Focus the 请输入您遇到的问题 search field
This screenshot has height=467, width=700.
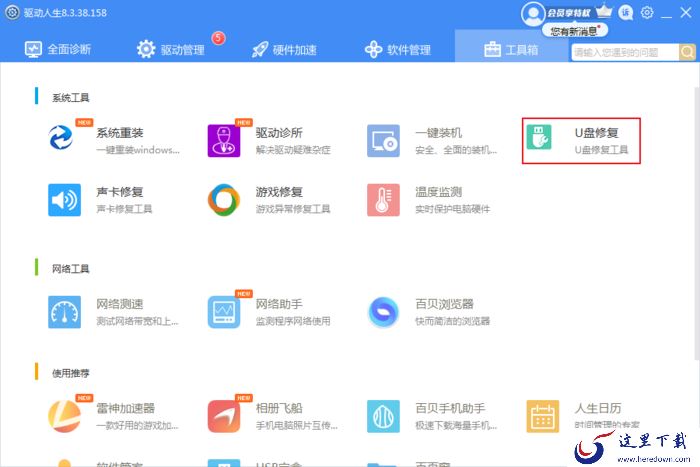[x=625, y=52]
